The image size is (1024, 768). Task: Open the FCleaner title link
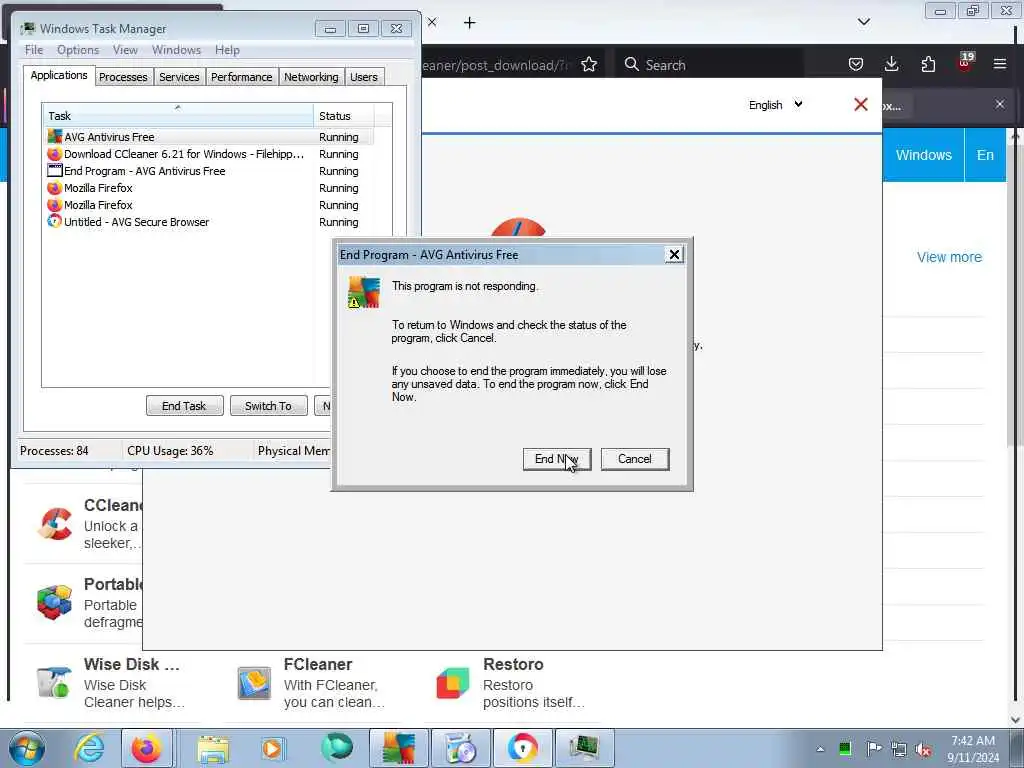tap(317, 664)
